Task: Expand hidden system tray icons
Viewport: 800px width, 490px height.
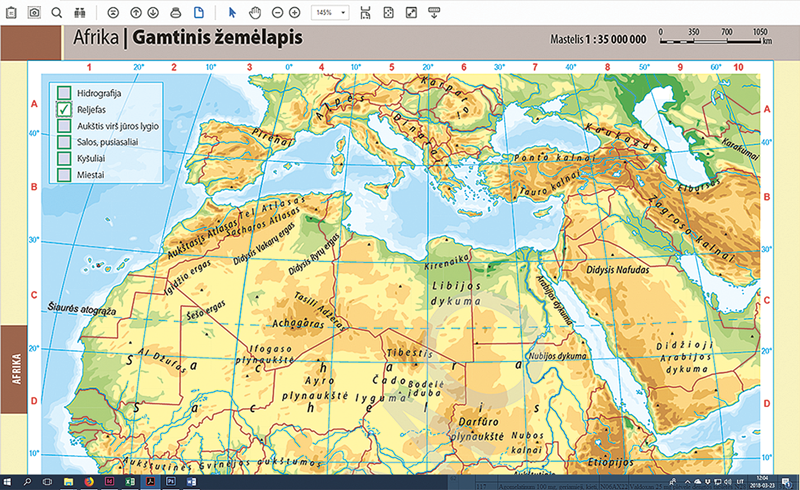Action: pyautogui.click(x=687, y=482)
